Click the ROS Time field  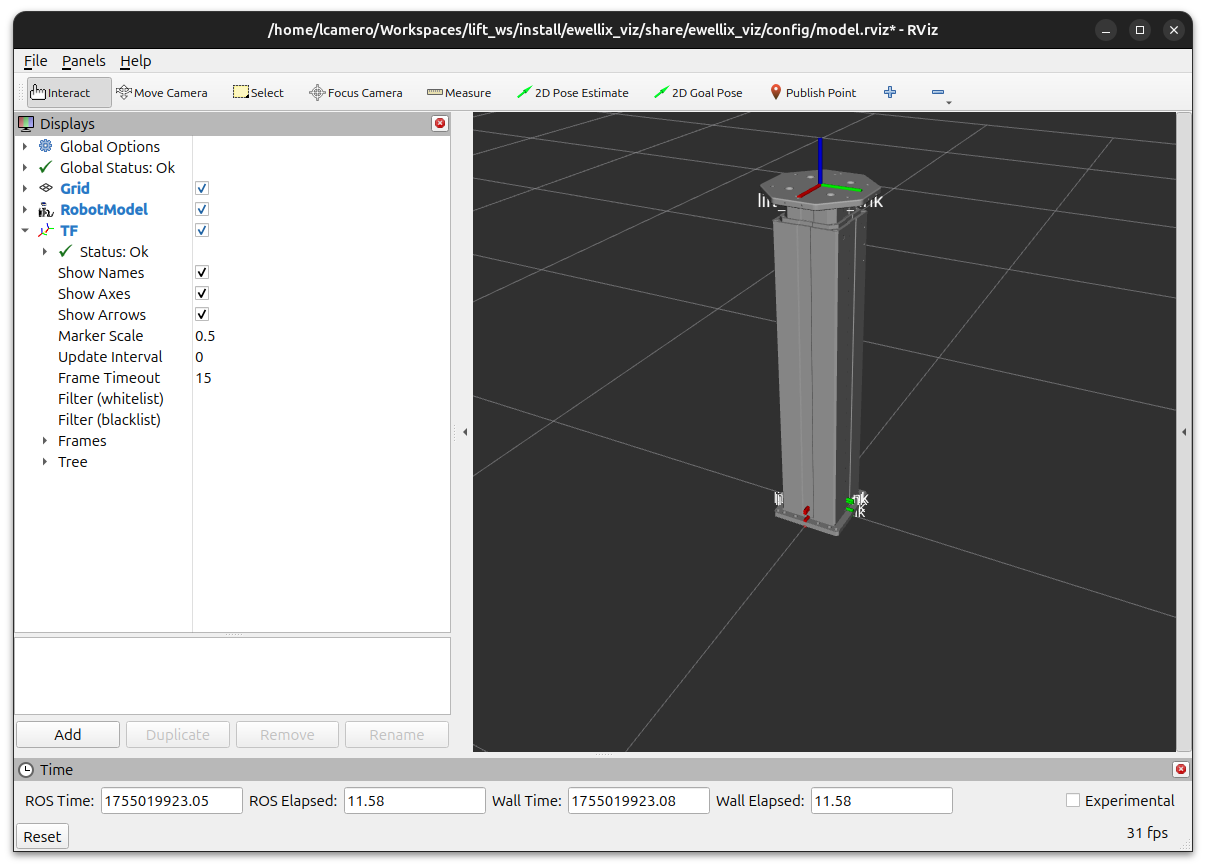point(172,800)
